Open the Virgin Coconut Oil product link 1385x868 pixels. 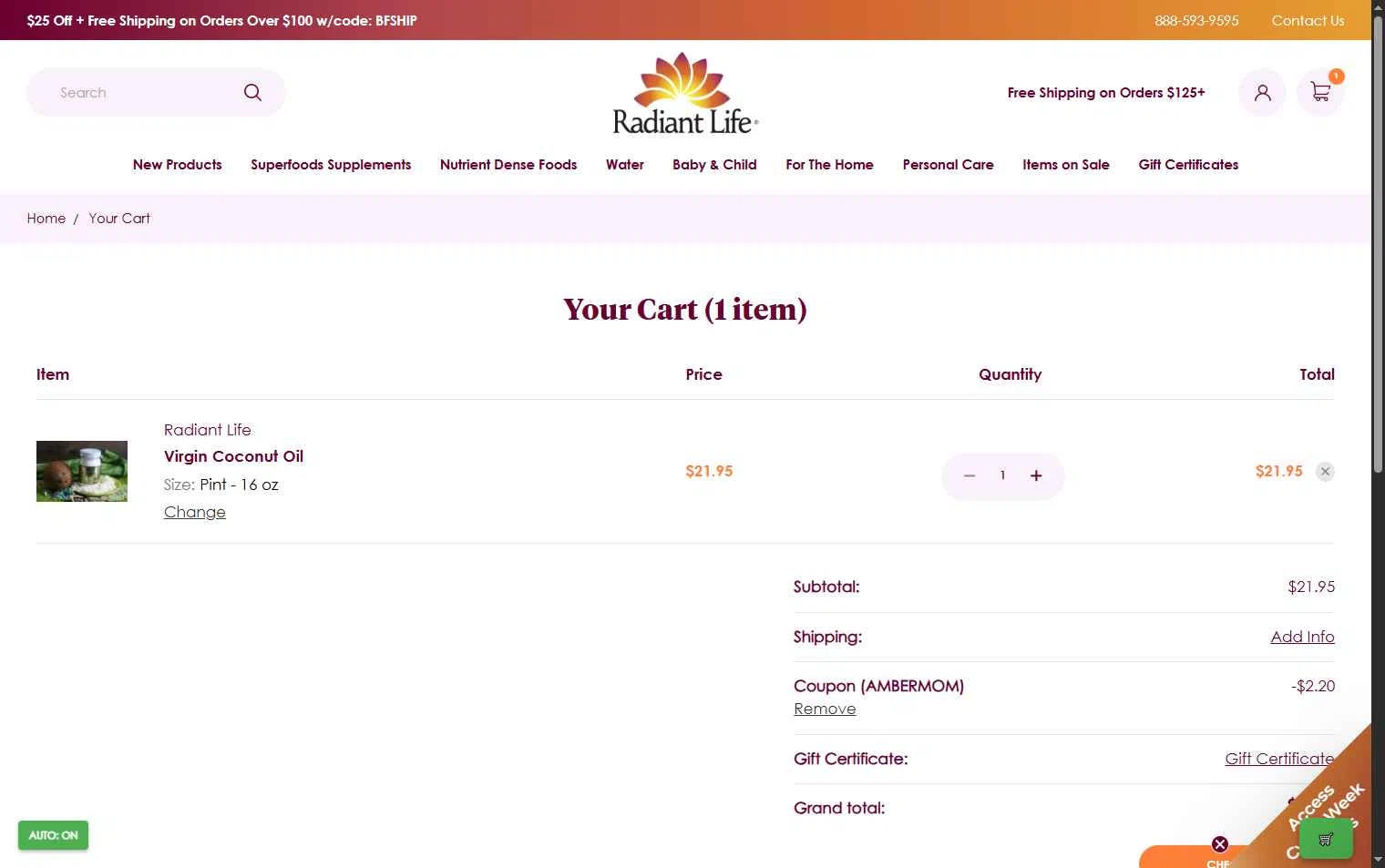coord(233,456)
